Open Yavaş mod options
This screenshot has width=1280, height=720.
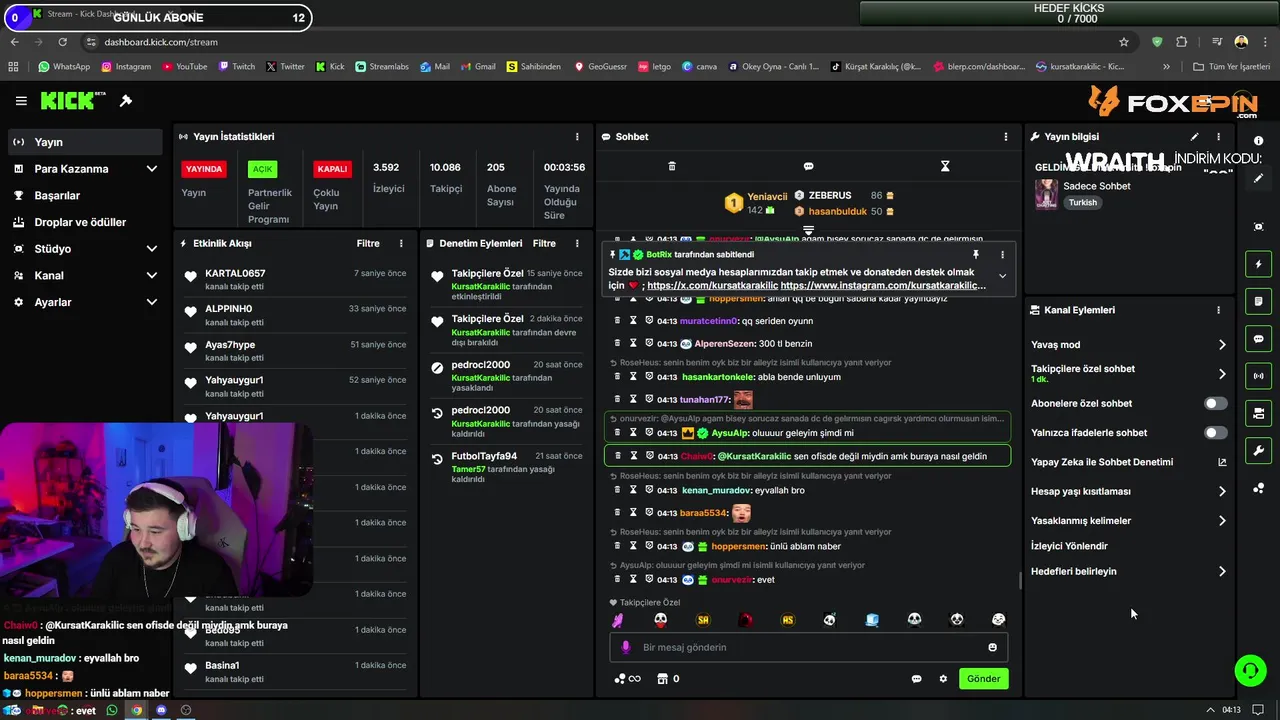click(1129, 345)
